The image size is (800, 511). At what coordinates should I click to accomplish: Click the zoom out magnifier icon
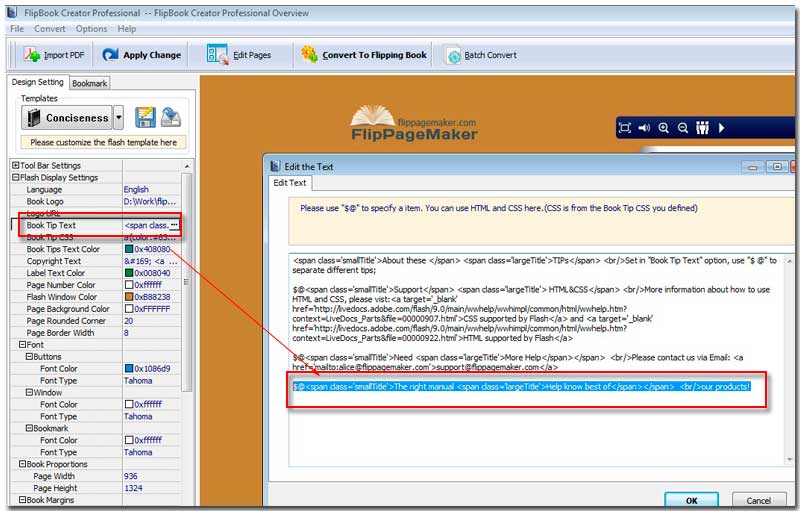coord(683,127)
